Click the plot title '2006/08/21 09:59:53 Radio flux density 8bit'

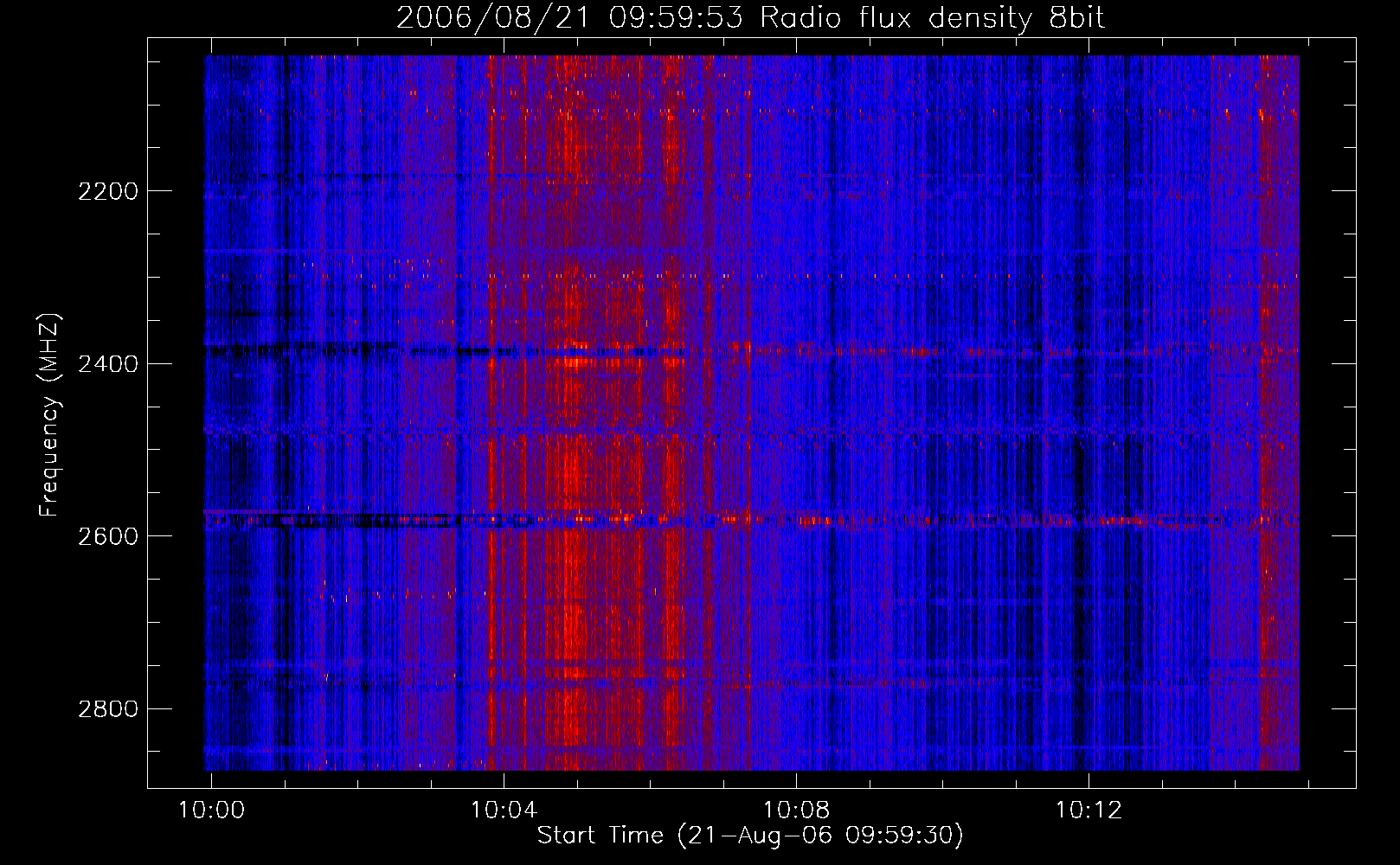pos(750,18)
